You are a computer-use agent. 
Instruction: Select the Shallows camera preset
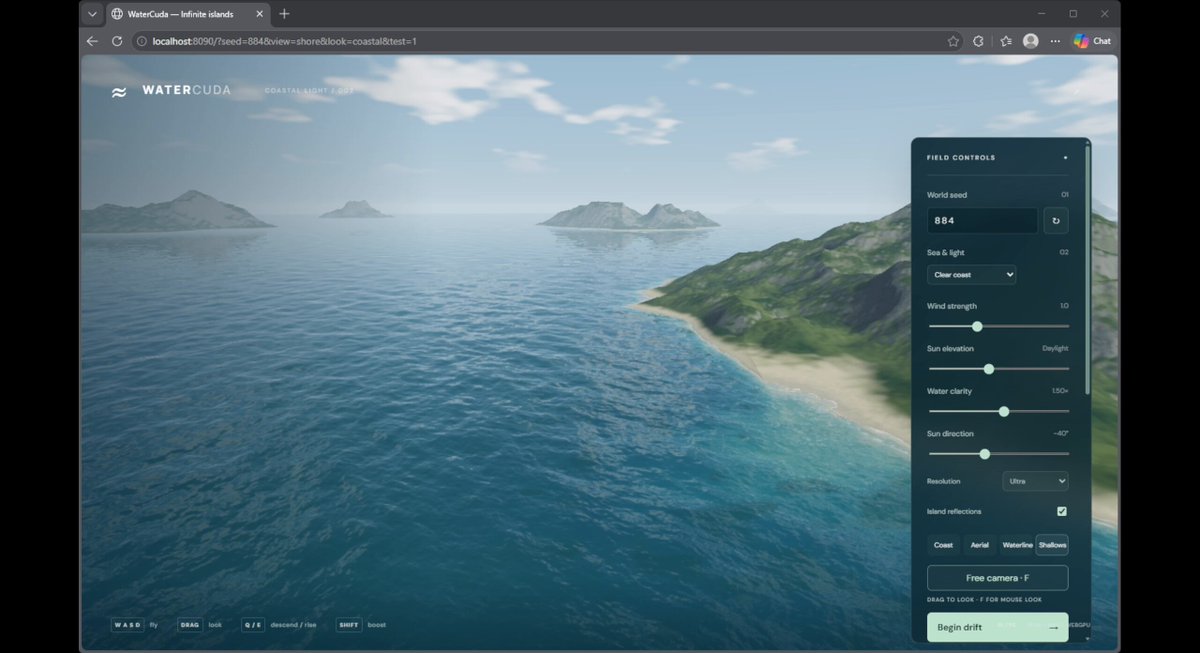pyautogui.click(x=1052, y=545)
